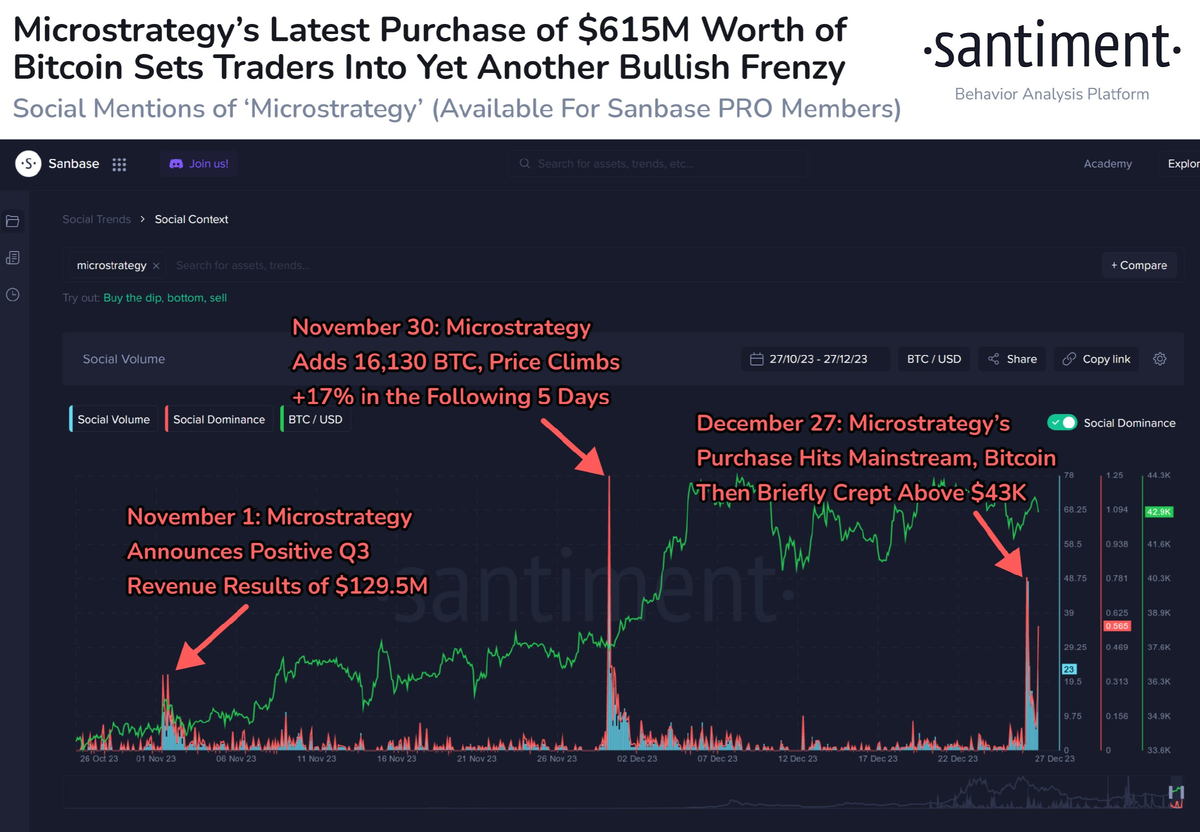This screenshot has height=832, width=1200.
Task: Click the Share icon button
Action: click(x=1011, y=359)
